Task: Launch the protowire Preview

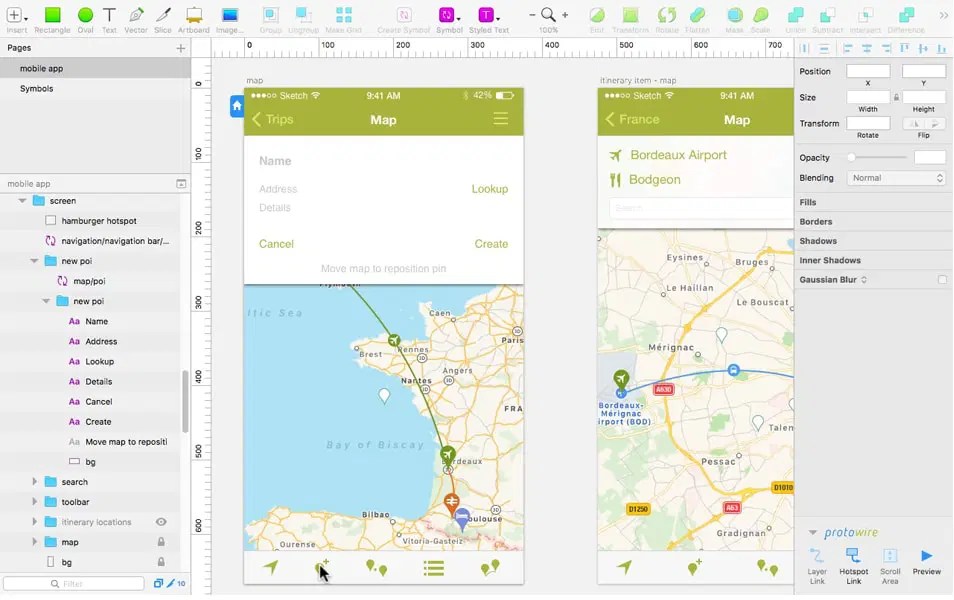Action: [926, 558]
